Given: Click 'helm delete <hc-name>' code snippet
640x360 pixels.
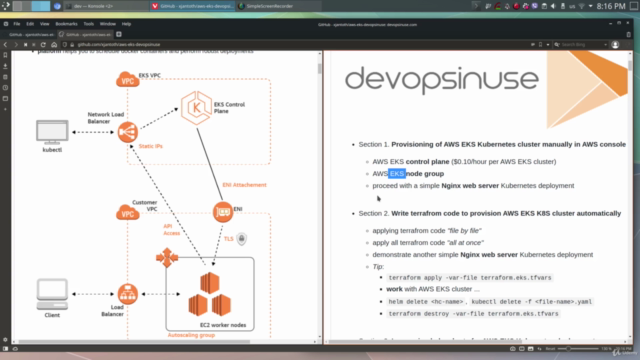Looking at the screenshot, I should tap(426, 302).
